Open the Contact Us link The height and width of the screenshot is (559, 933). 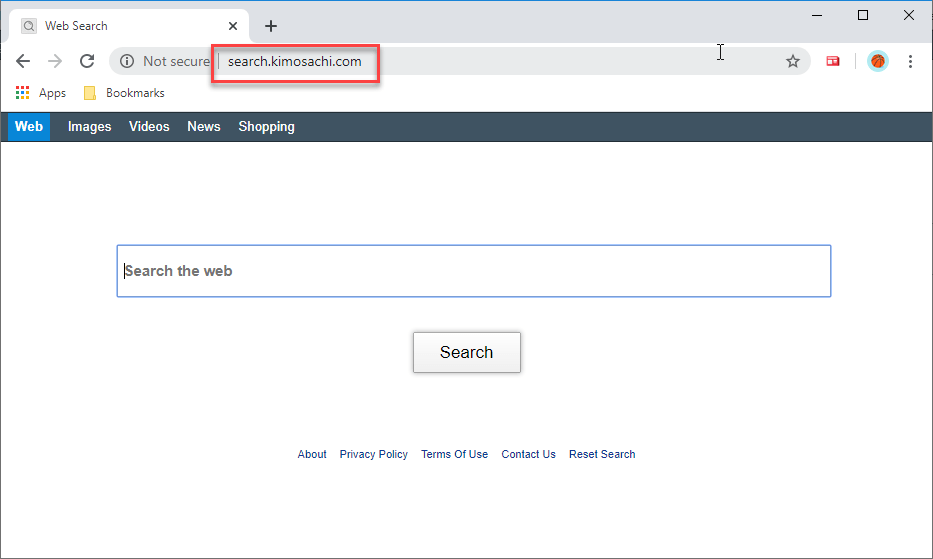[528, 454]
